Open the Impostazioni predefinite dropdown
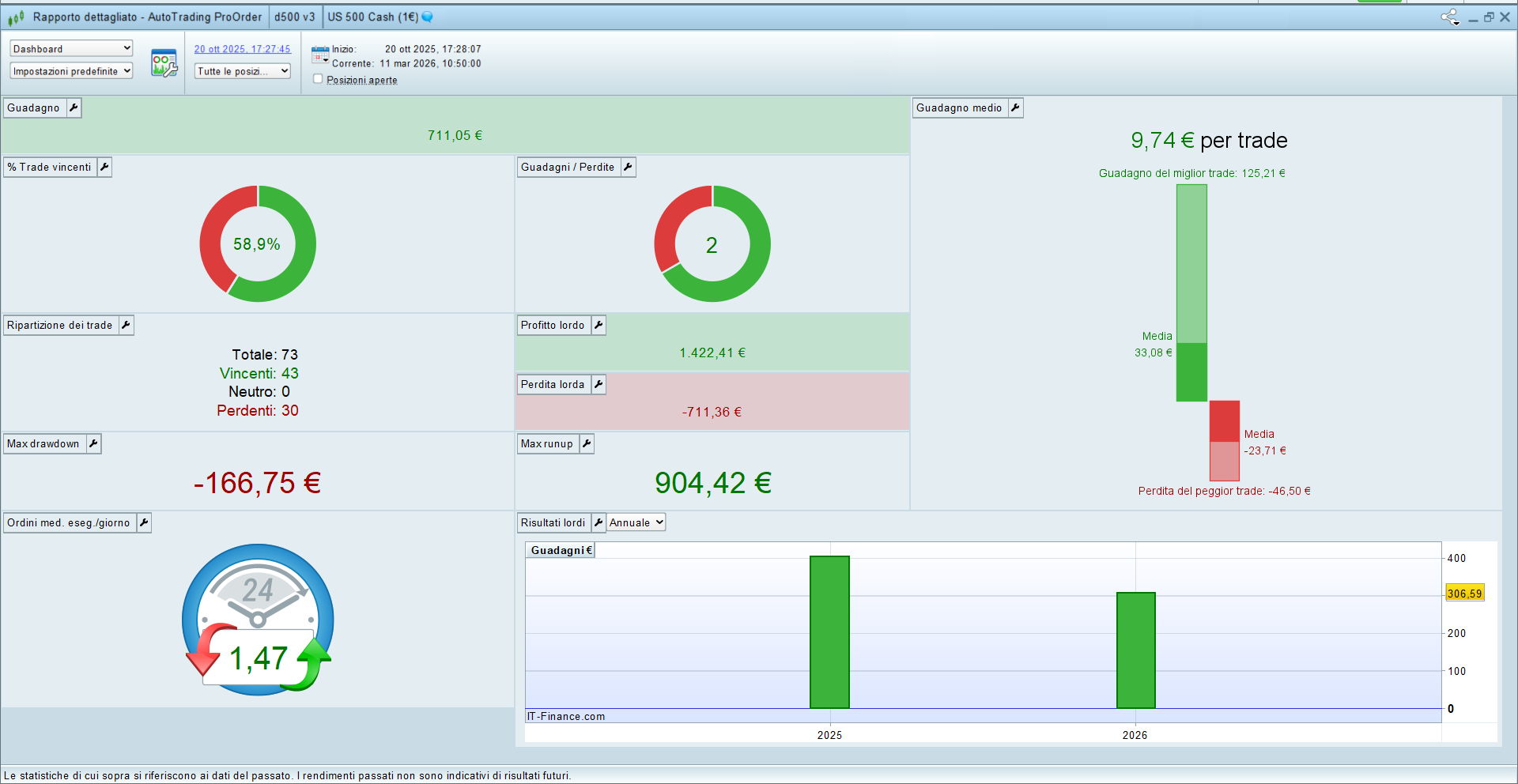Screen dimensions: 1518x784 coord(71,71)
